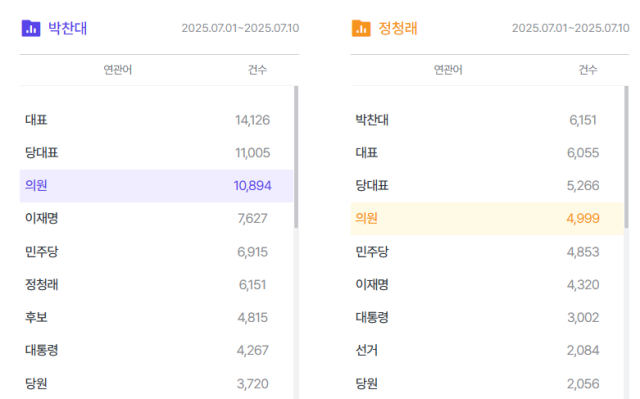Click the date range in the 박찬대 panel

coord(240,28)
